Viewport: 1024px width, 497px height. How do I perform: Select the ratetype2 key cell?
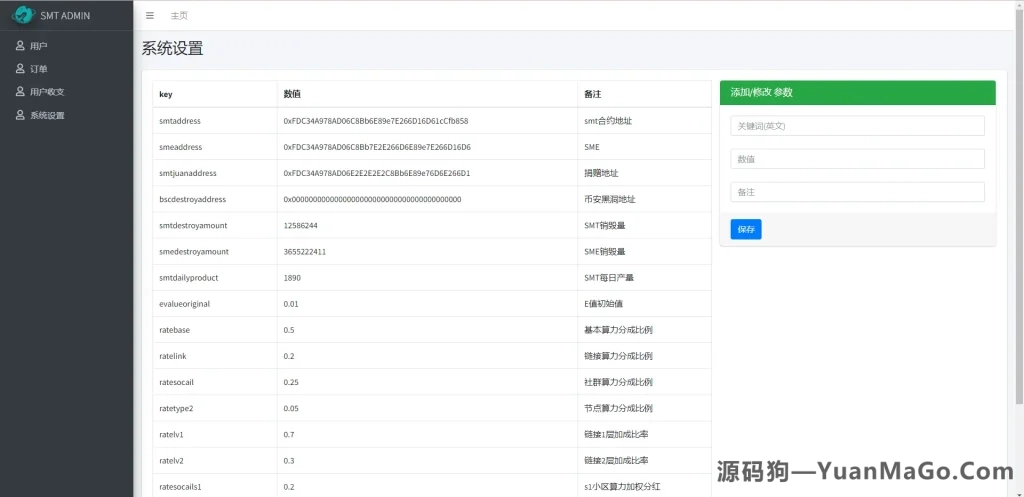215,408
